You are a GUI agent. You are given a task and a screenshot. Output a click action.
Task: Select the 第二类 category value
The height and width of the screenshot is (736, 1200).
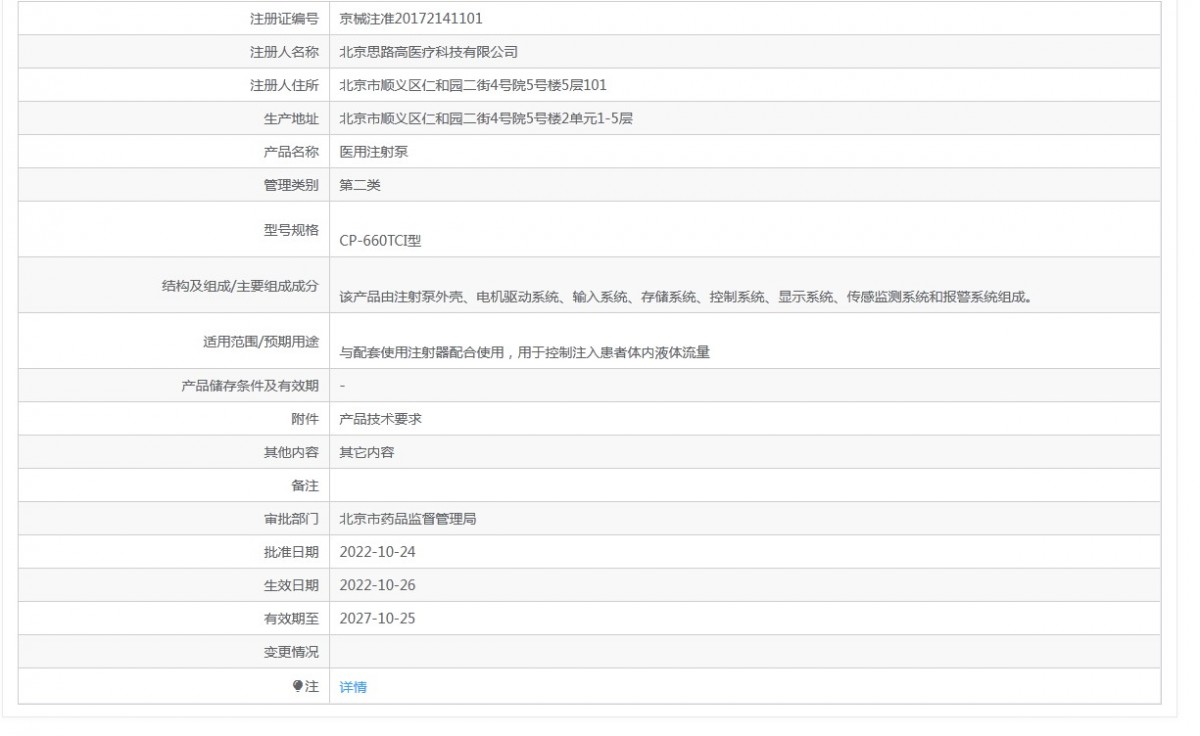(360, 185)
